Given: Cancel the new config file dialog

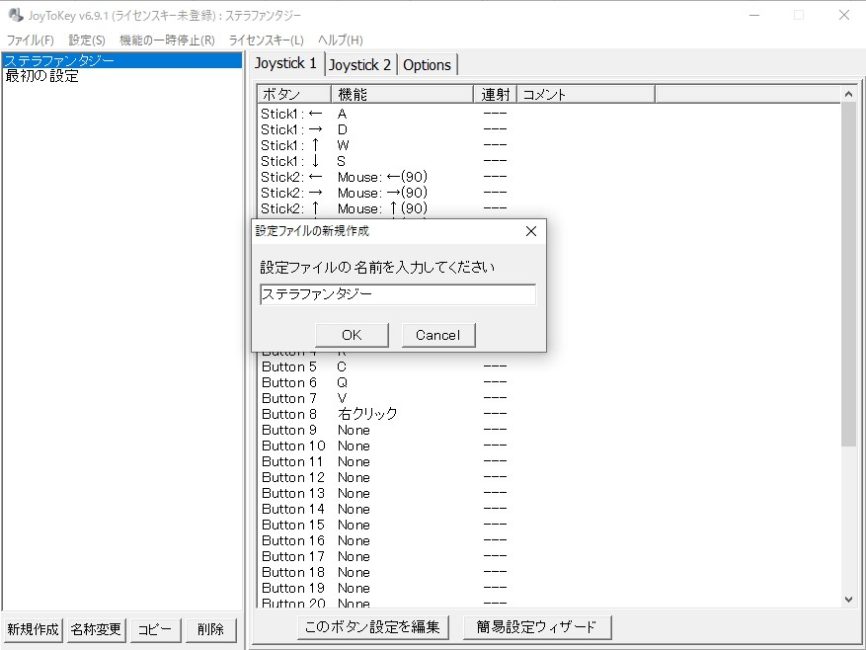Looking at the screenshot, I should coord(438,335).
